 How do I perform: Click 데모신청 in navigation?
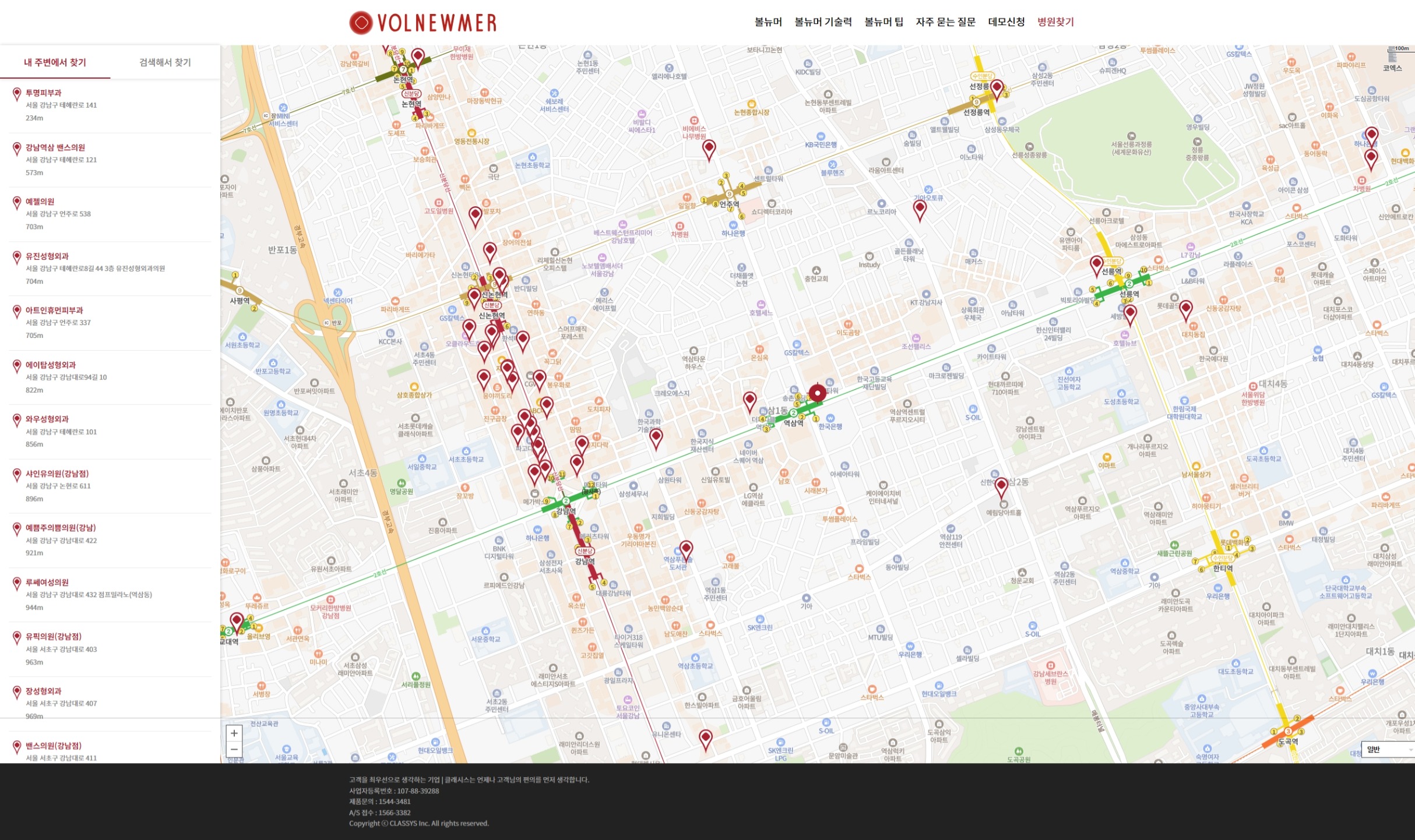click(x=1006, y=22)
